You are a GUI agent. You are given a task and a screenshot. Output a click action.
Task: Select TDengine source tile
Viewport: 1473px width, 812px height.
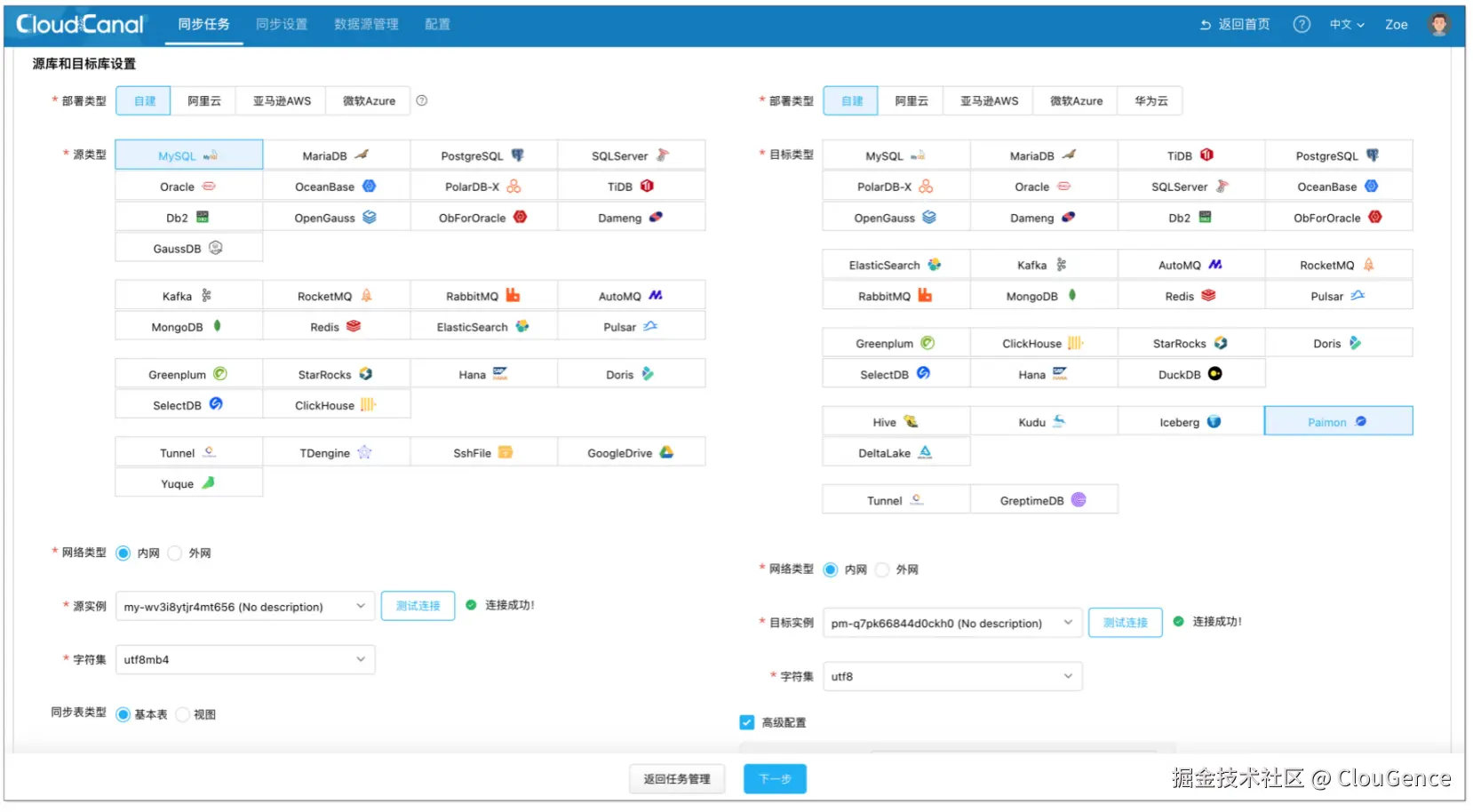[x=337, y=452]
